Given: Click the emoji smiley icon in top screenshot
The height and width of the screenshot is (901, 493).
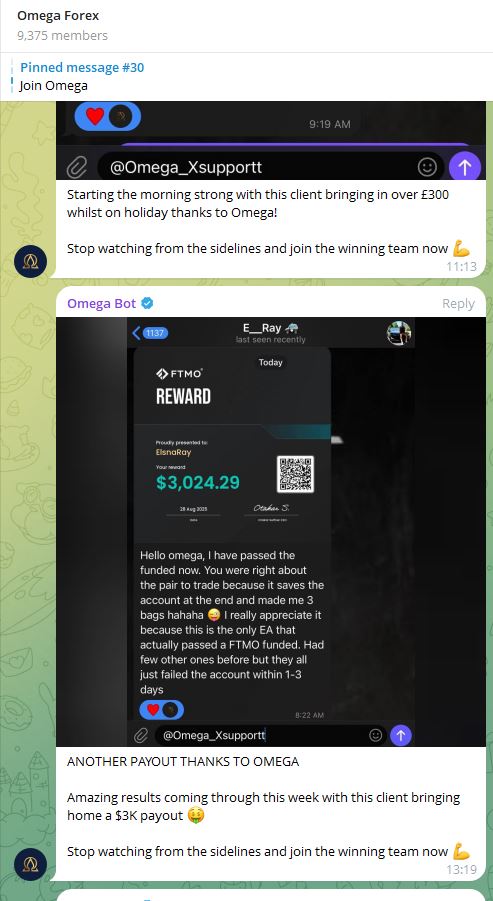Looking at the screenshot, I should [x=427, y=167].
